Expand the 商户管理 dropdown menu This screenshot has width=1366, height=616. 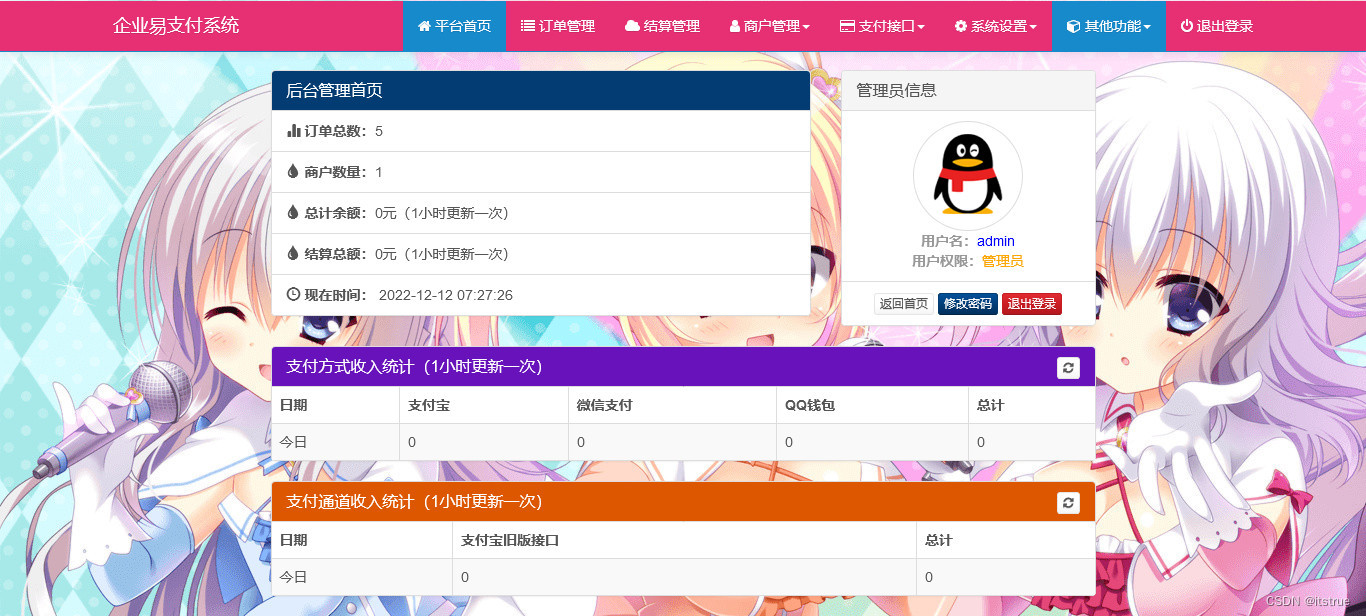[x=769, y=26]
